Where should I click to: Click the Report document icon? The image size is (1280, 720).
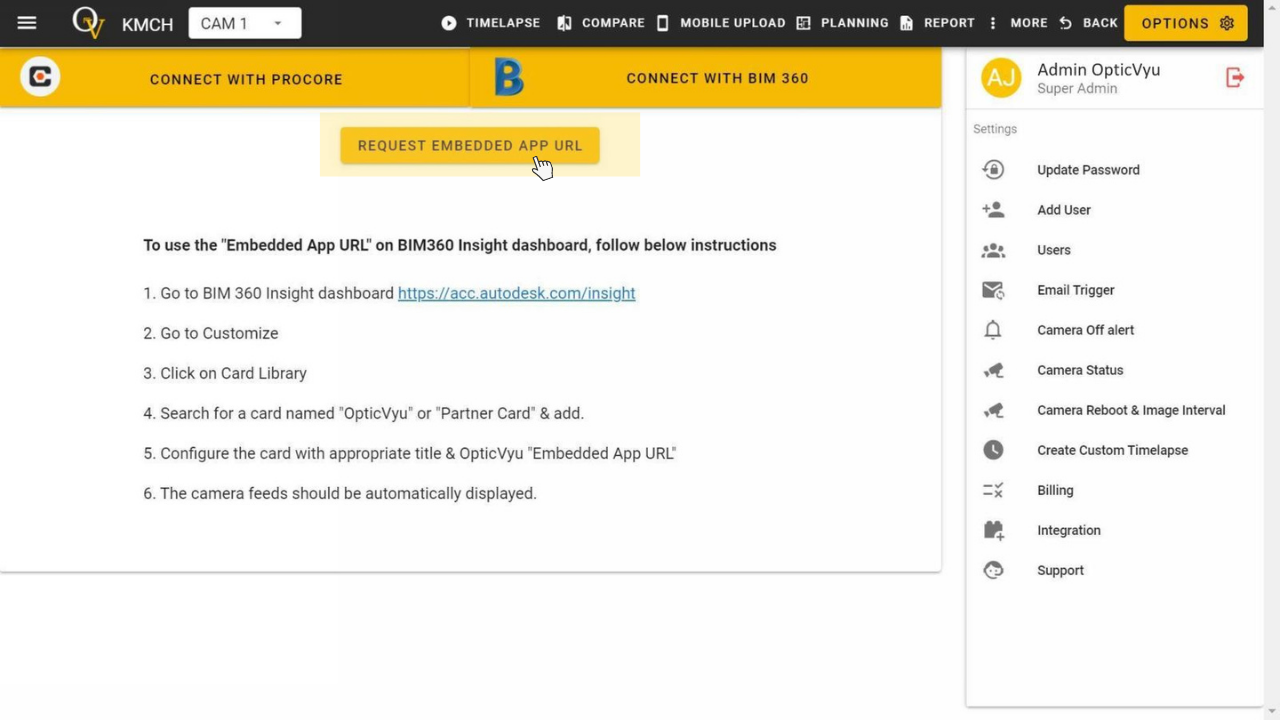pyautogui.click(x=906, y=23)
